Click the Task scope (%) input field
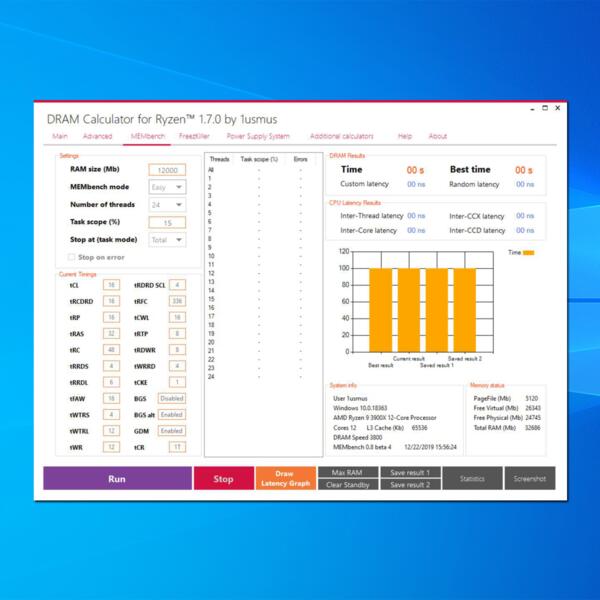The image size is (600, 600). point(167,222)
